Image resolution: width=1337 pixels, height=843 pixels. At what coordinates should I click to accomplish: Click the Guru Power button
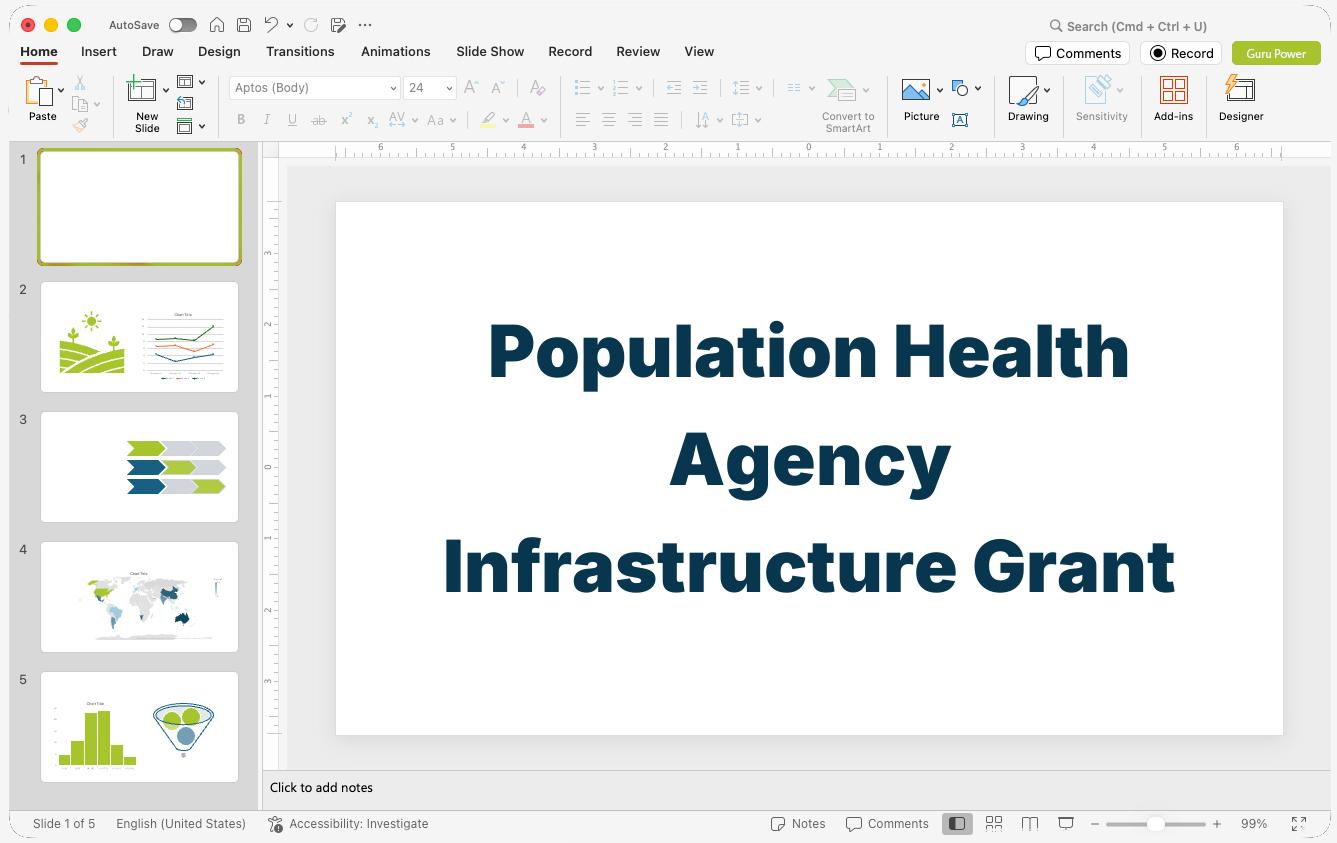point(1276,53)
